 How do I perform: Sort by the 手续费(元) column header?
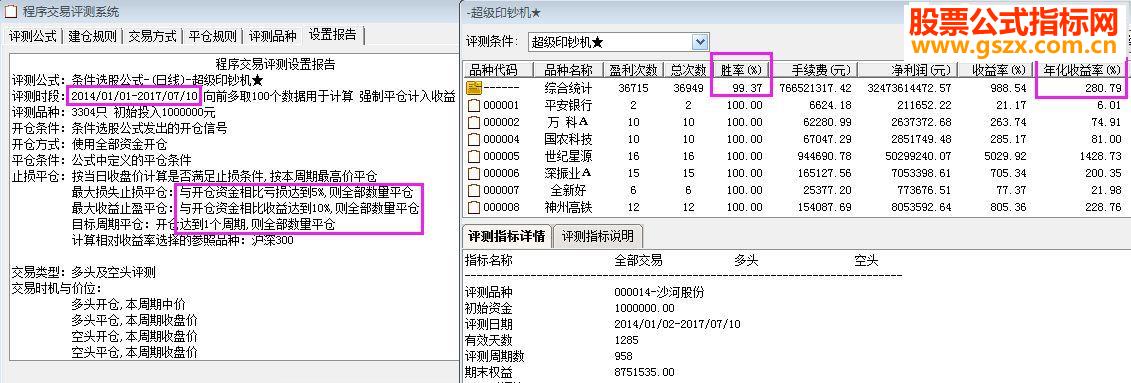[815, 70]
